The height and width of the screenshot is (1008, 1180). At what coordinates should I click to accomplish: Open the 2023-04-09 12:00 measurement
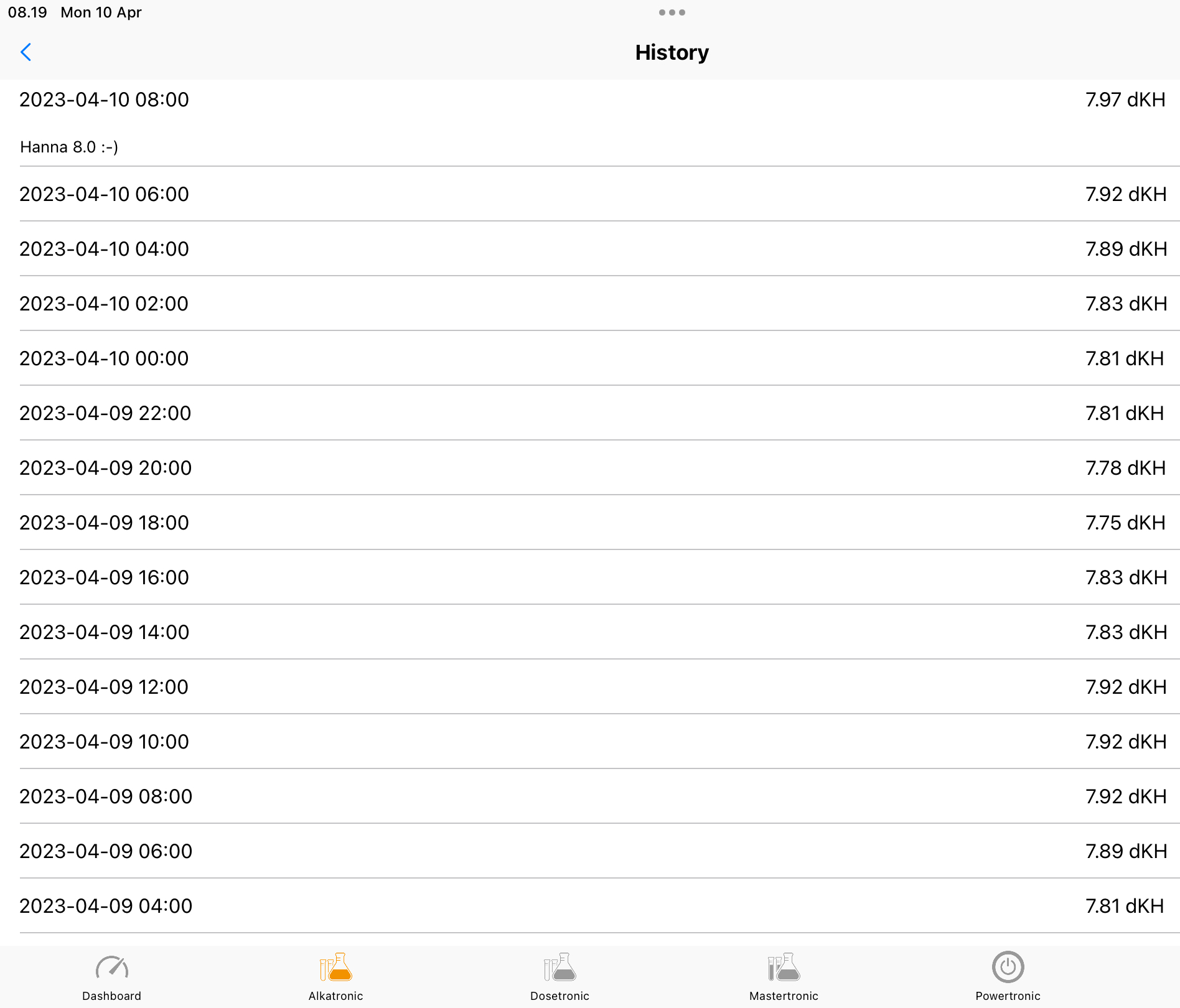pos(104,687)
